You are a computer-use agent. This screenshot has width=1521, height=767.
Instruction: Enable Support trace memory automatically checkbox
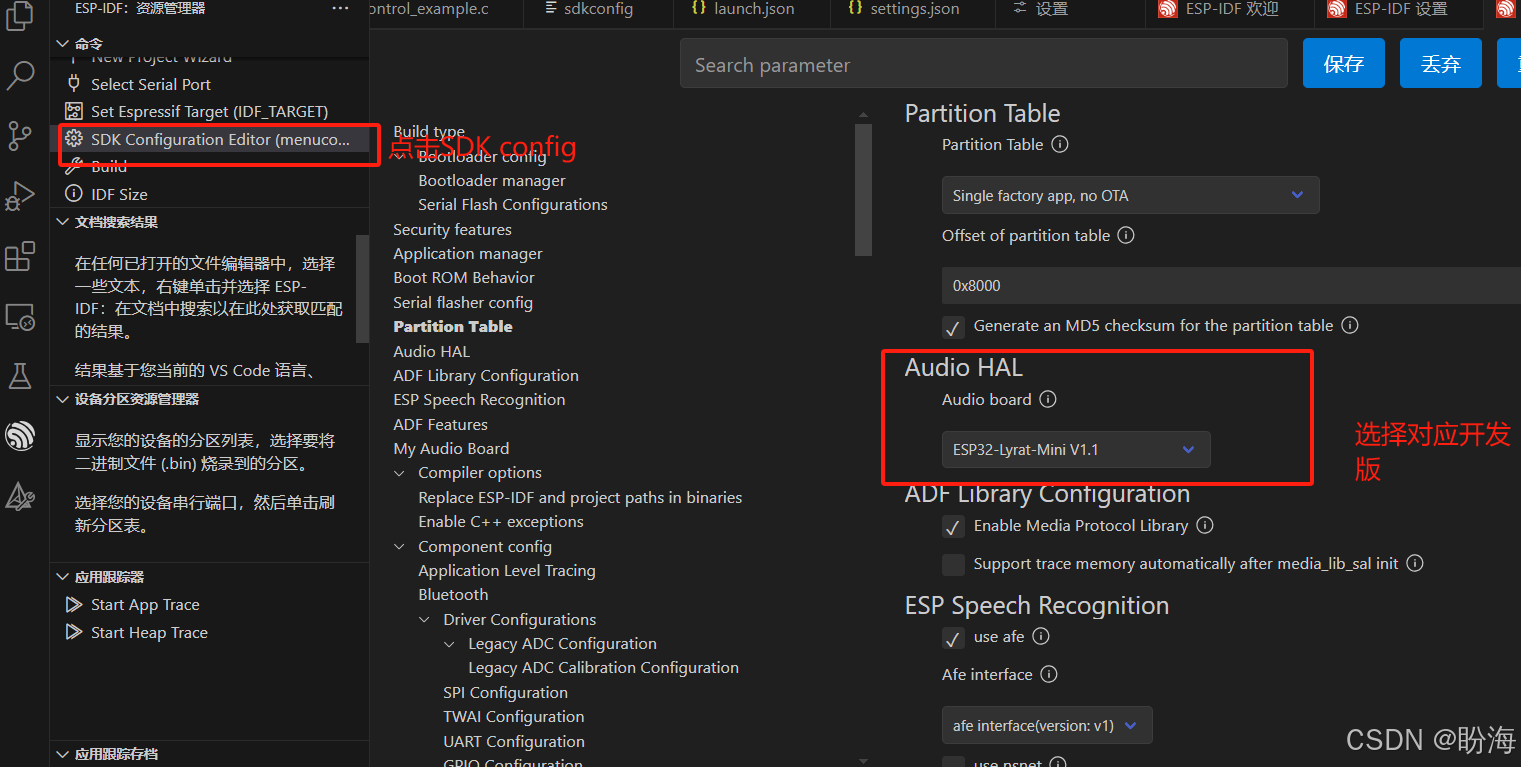[x=953, y=564]
